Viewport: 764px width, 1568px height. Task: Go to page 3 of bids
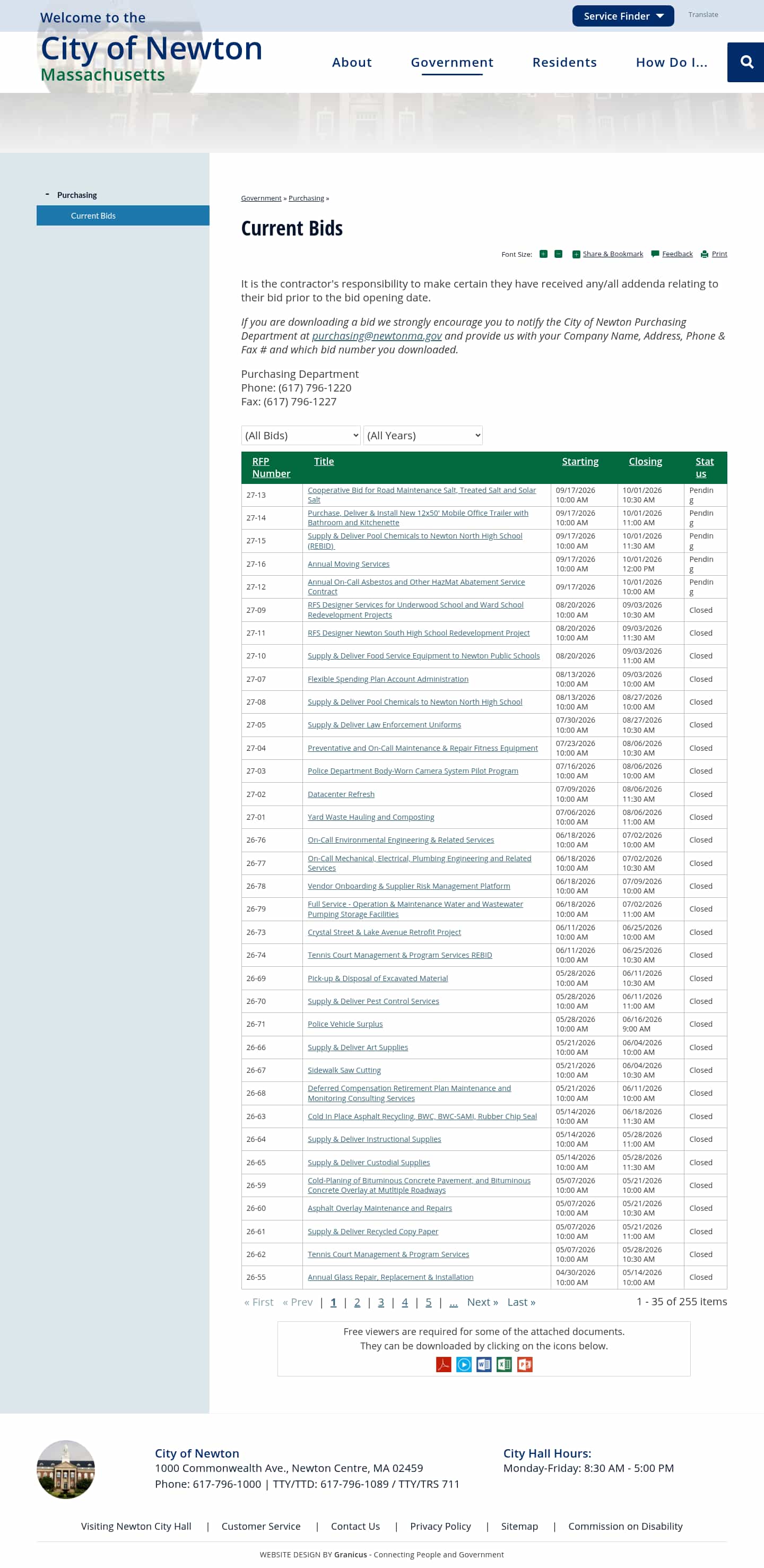click(x=381, y=1302)
